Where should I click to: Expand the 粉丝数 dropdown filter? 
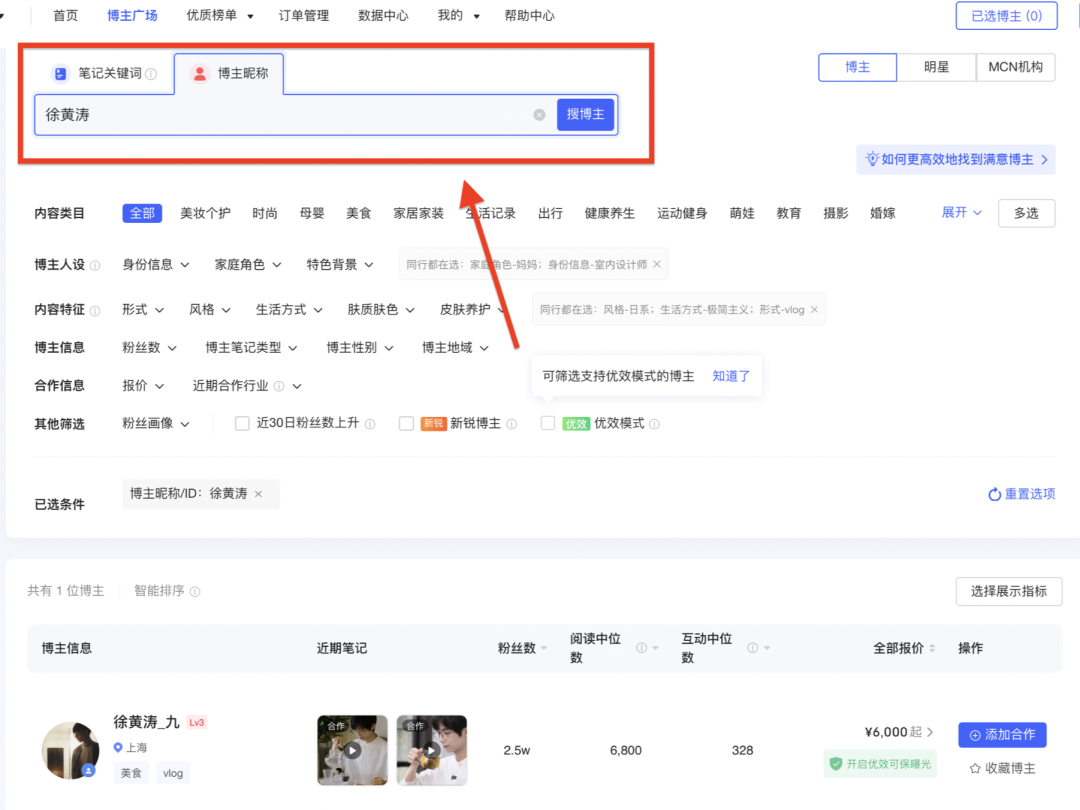click(x=149, y=348)
